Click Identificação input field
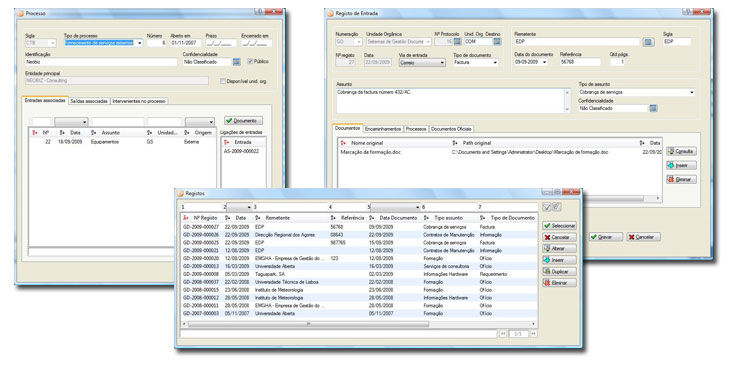This screenshot has width=729, height=372. [101, 62]
